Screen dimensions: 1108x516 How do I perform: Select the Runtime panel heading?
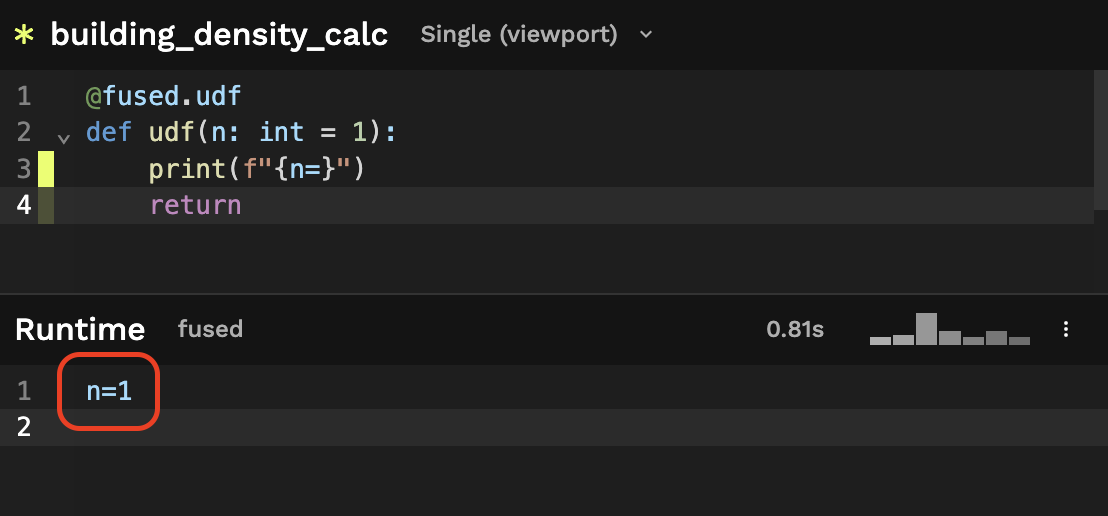coord(80,329)
